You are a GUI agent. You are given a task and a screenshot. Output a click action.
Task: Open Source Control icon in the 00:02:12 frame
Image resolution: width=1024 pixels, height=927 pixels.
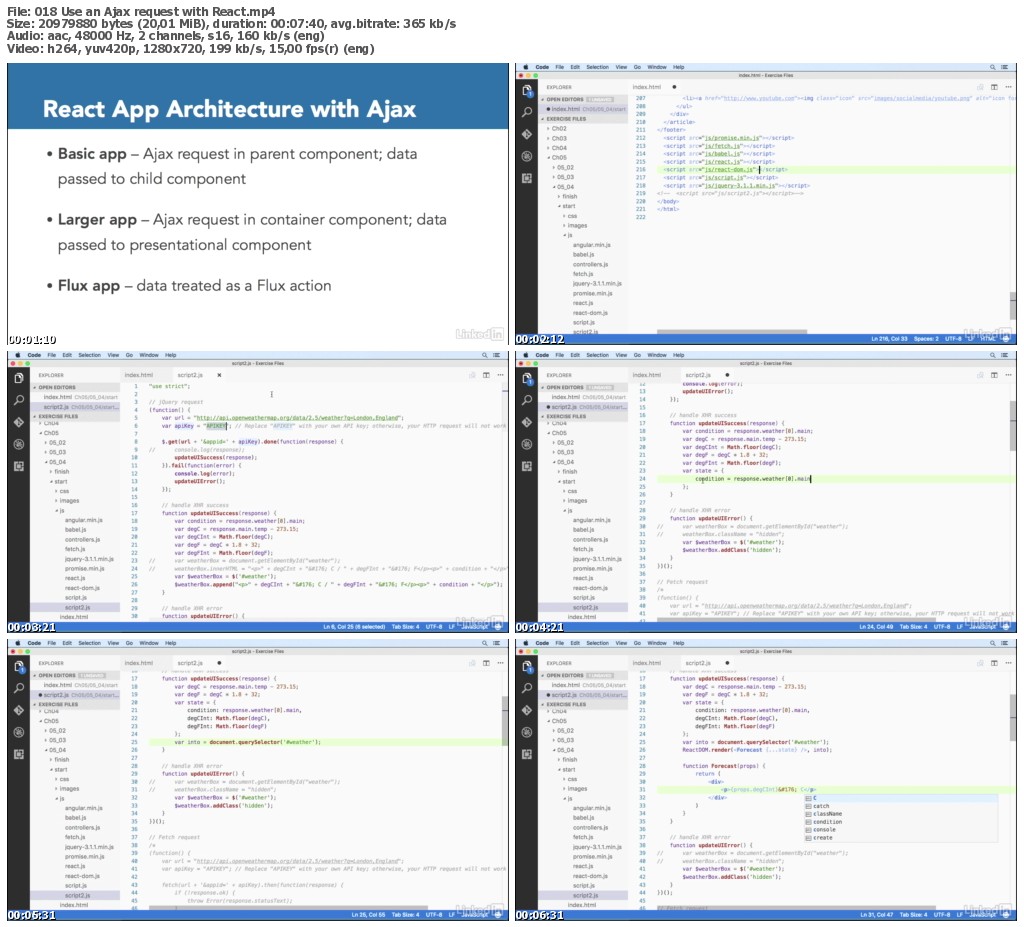[527, 134]
